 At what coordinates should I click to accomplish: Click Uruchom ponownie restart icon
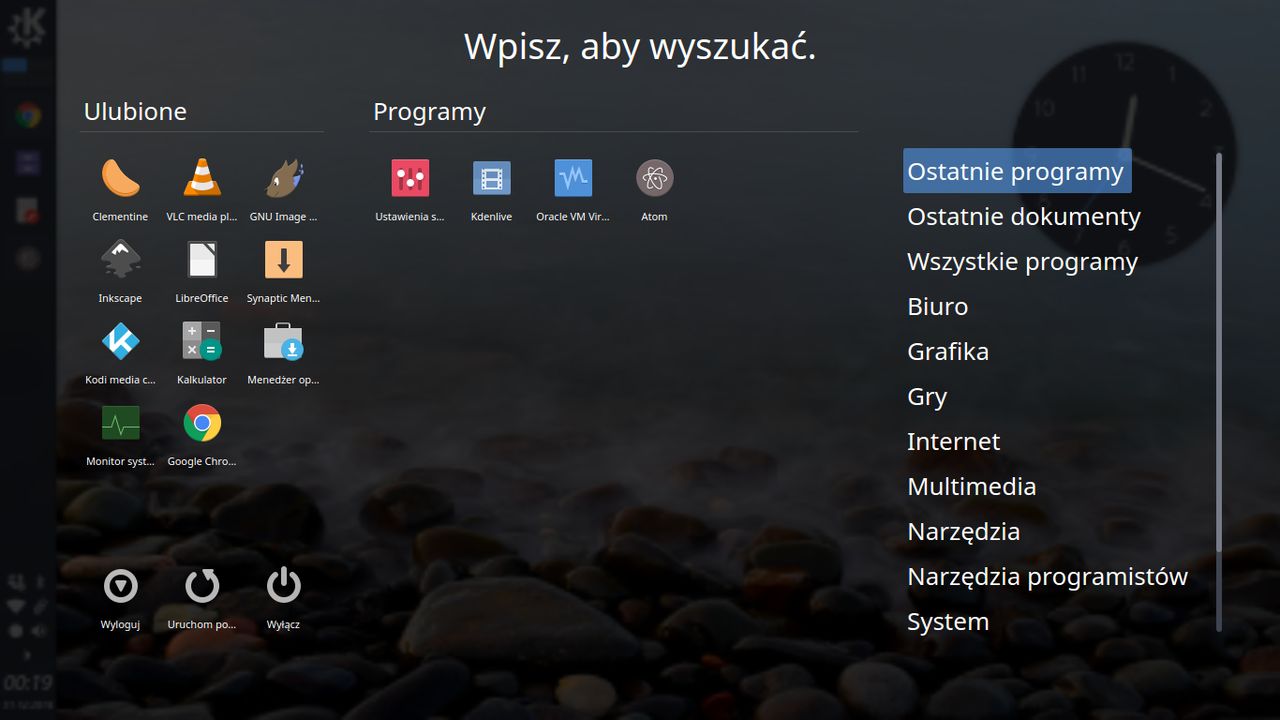click(x=202, y=586)
